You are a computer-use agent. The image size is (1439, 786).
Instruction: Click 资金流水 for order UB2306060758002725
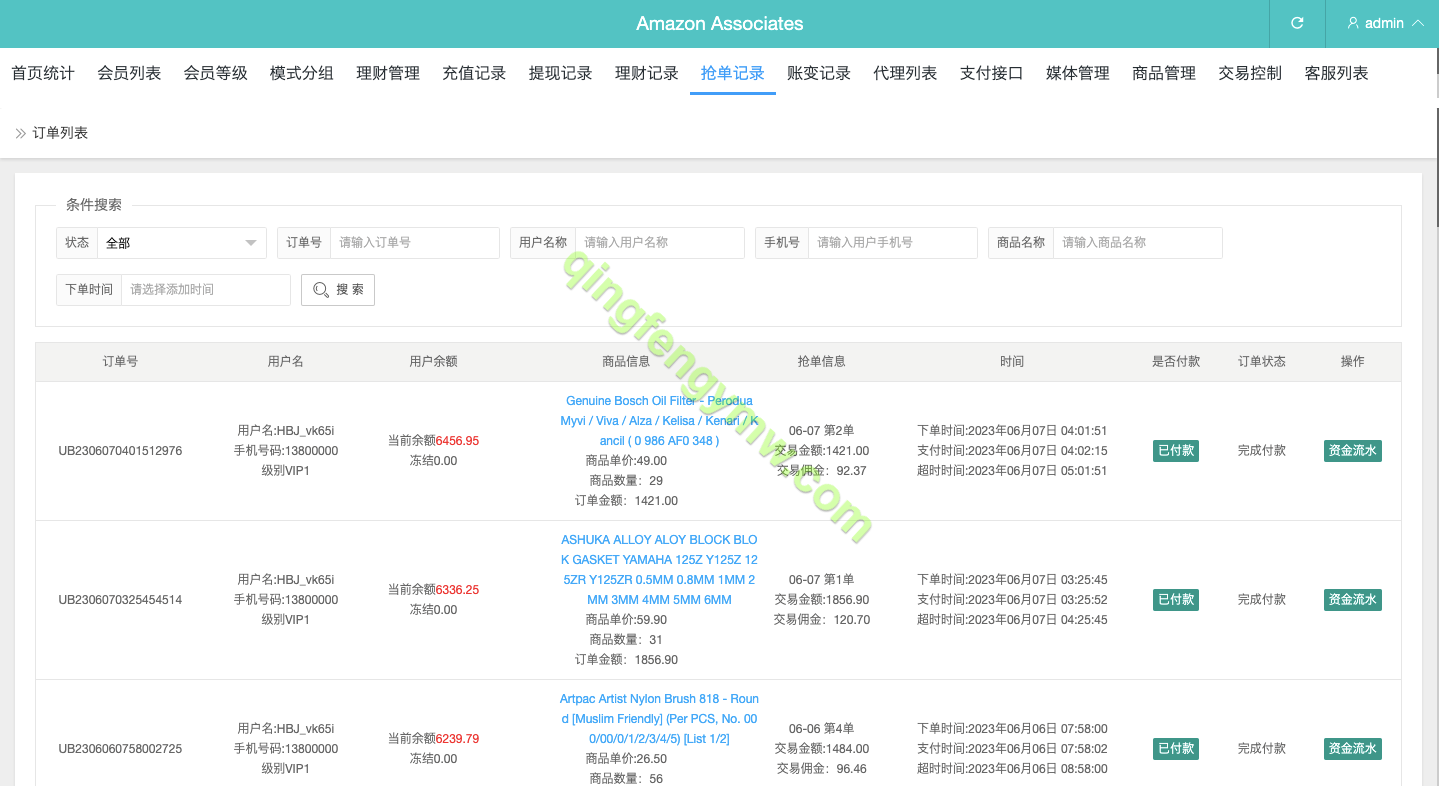1353,749
